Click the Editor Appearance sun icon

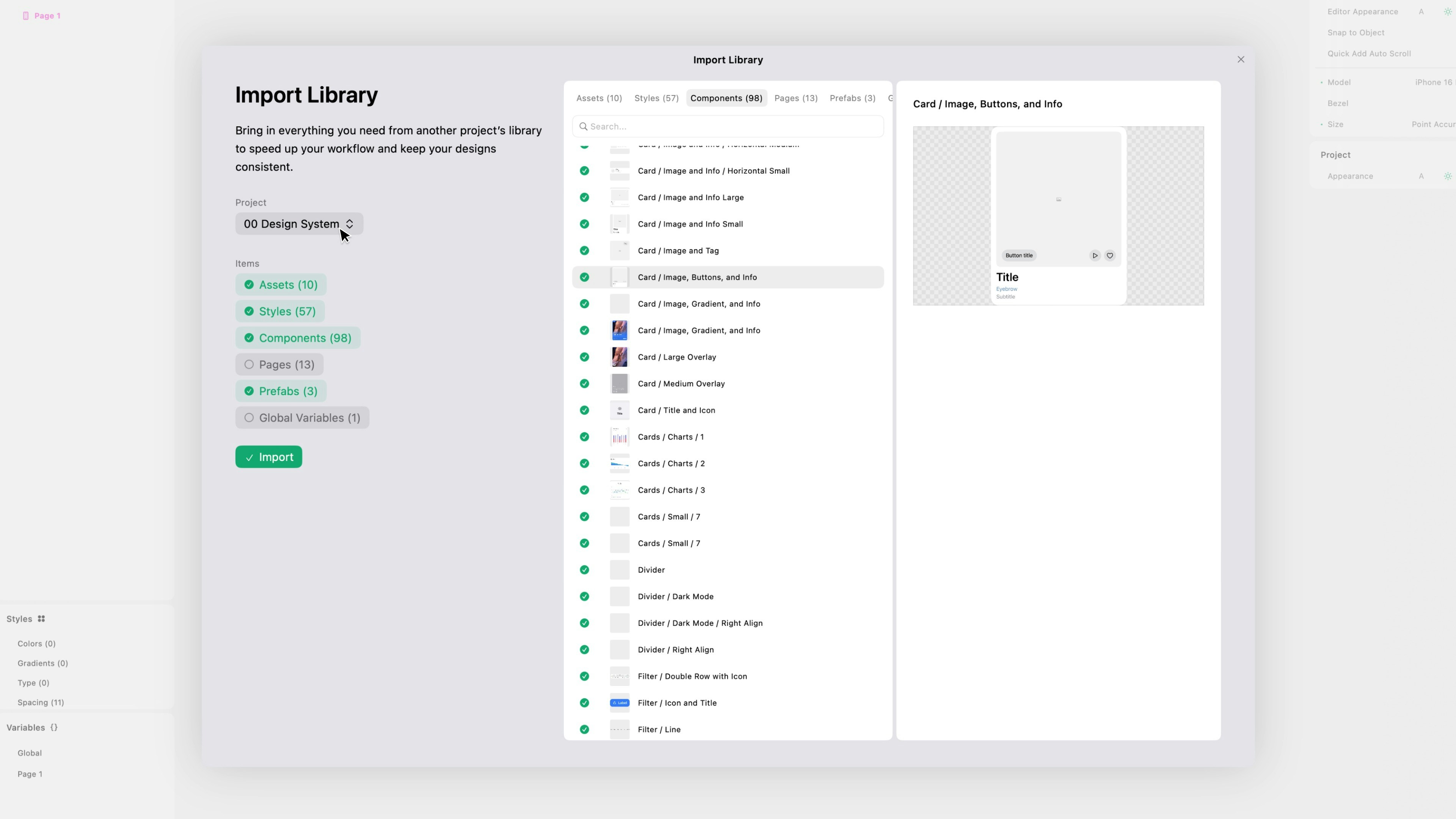click(x=1448, y=12)
